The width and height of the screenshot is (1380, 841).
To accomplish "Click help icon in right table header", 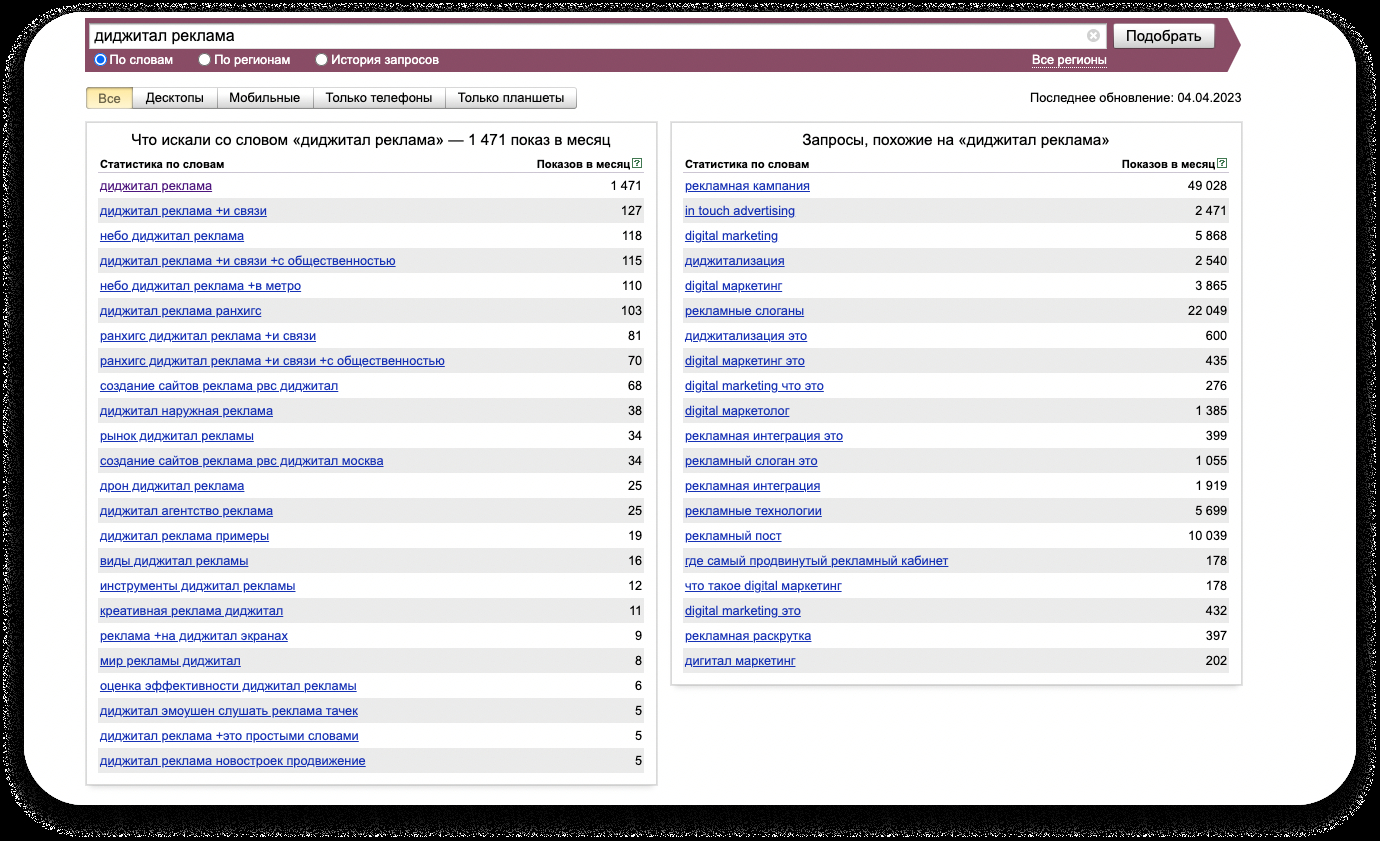I will pyautogui.click(x=1222, y=164).
